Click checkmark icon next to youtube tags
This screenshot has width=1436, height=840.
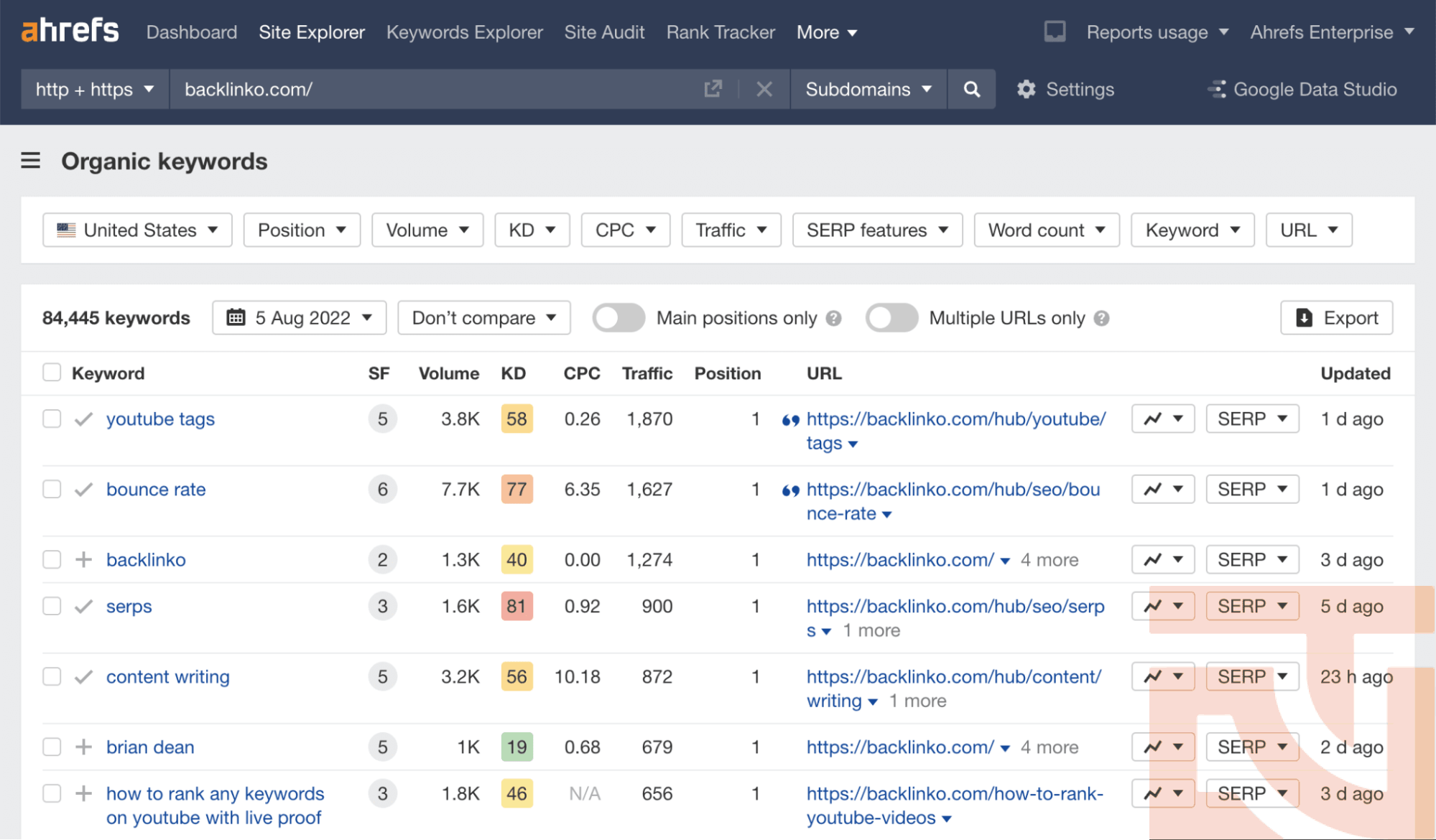pyautogui.click(x=84, y=419)
